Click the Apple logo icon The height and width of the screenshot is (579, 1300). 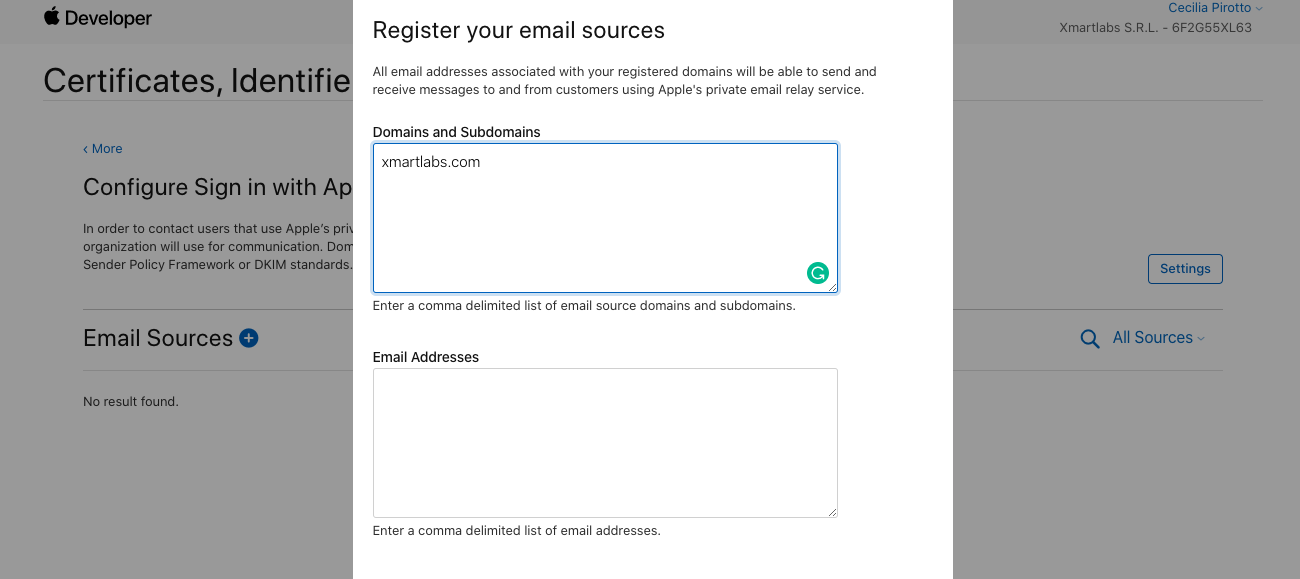[52, 17]
